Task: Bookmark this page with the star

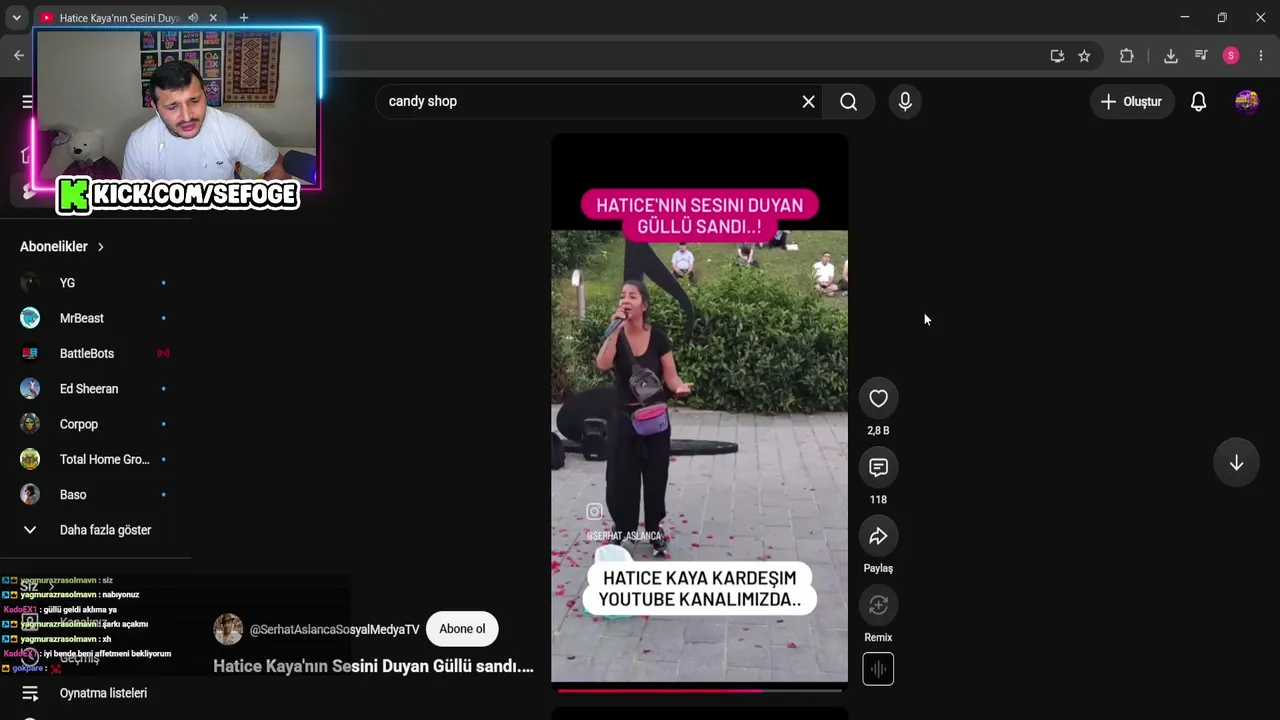Action: [1084, 56]
